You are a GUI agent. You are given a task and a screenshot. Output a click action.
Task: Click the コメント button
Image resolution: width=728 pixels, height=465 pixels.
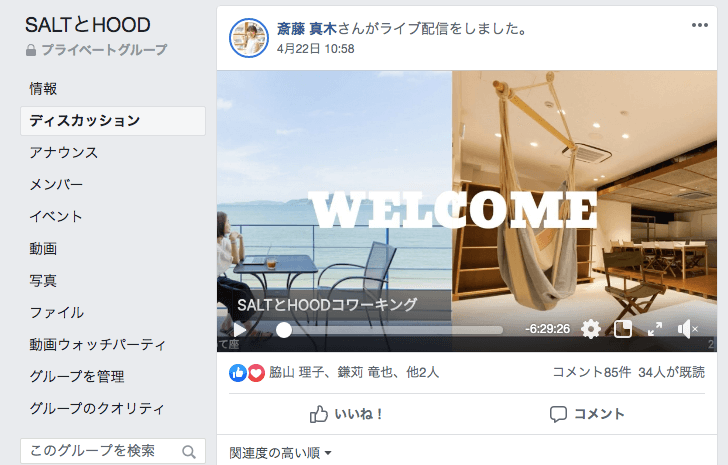pyautogui.click(x=587, y=414)
